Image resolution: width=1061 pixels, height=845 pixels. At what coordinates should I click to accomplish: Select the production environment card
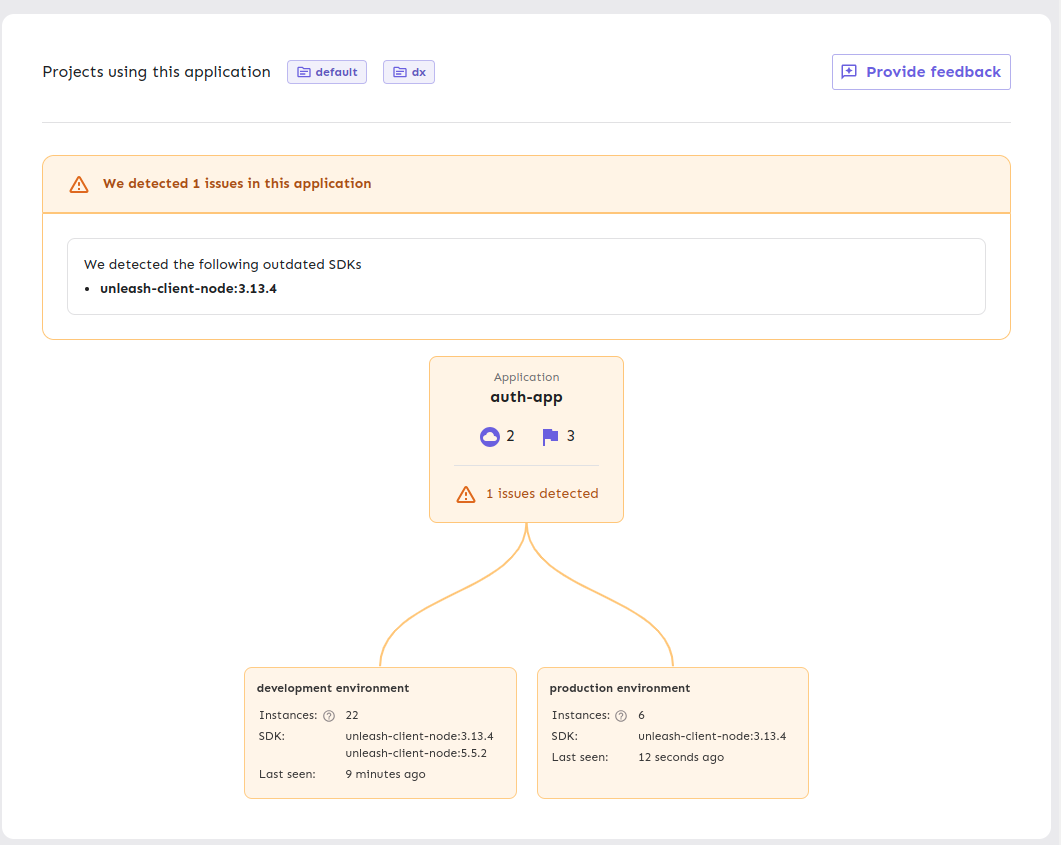point(672,733)
